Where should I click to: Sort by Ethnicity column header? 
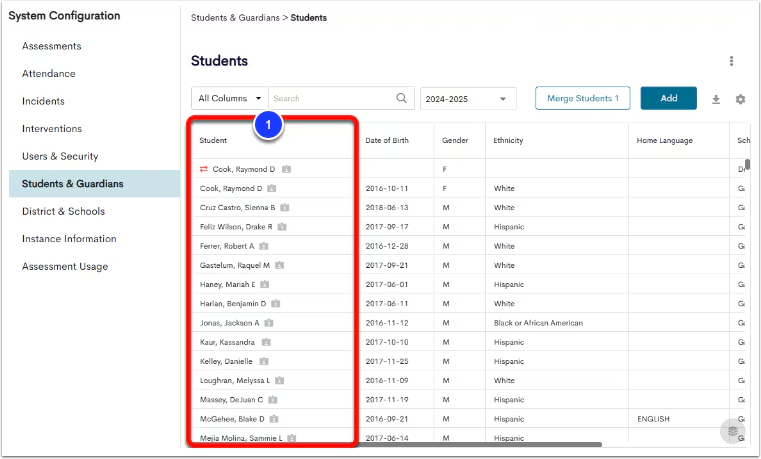coord(508,141)
